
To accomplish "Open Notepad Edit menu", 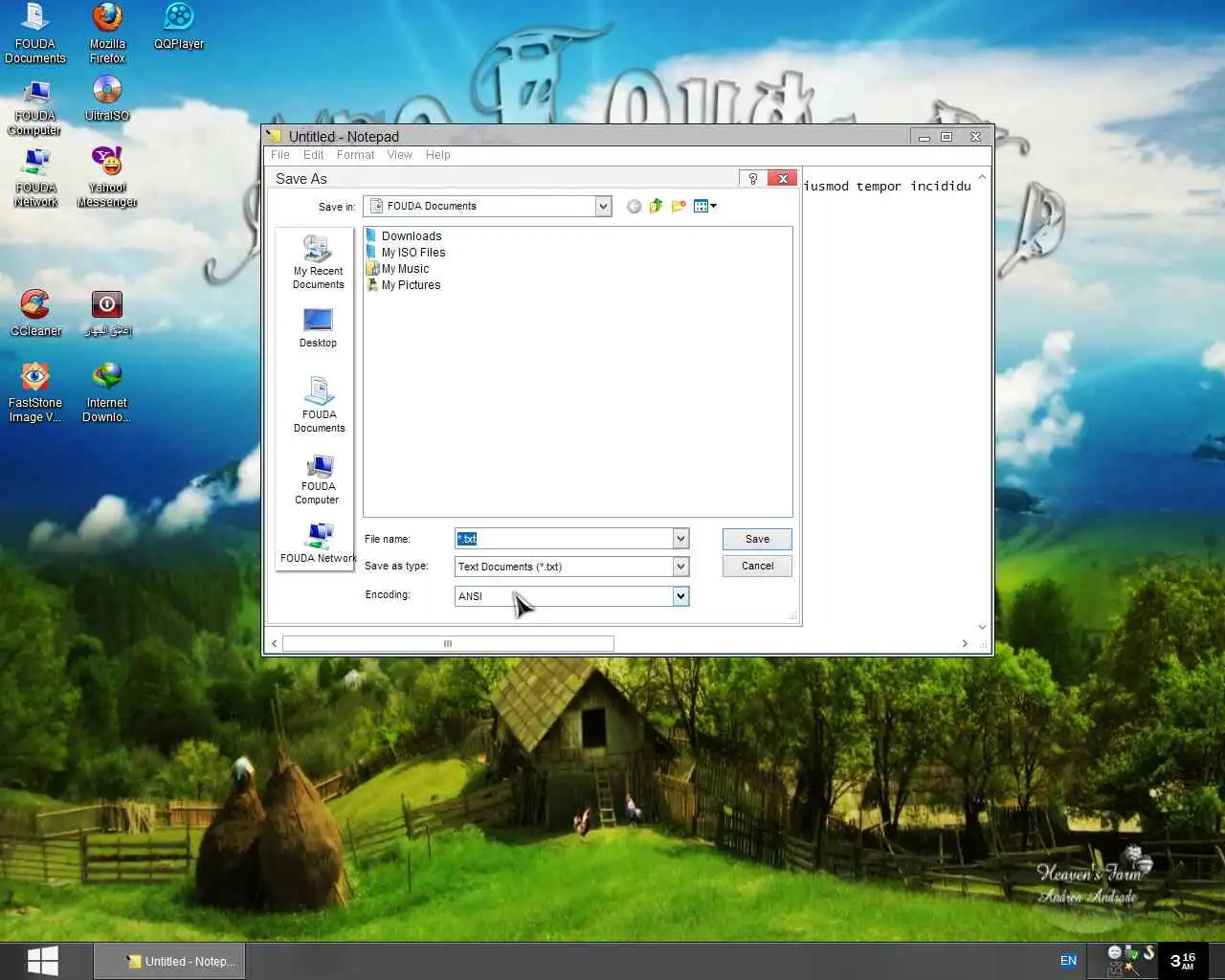I will pos(314,155).
